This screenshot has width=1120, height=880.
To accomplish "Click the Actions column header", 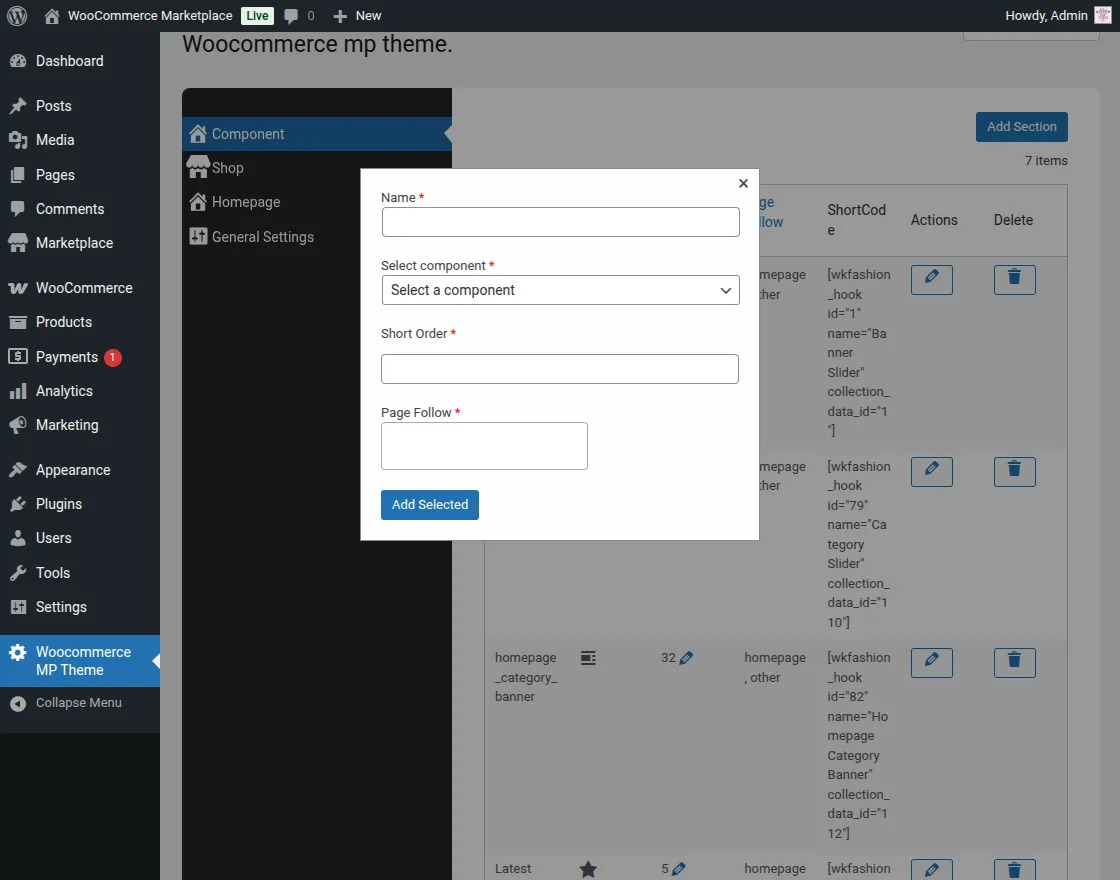I will pyautogui.click(x=934, y=220).
